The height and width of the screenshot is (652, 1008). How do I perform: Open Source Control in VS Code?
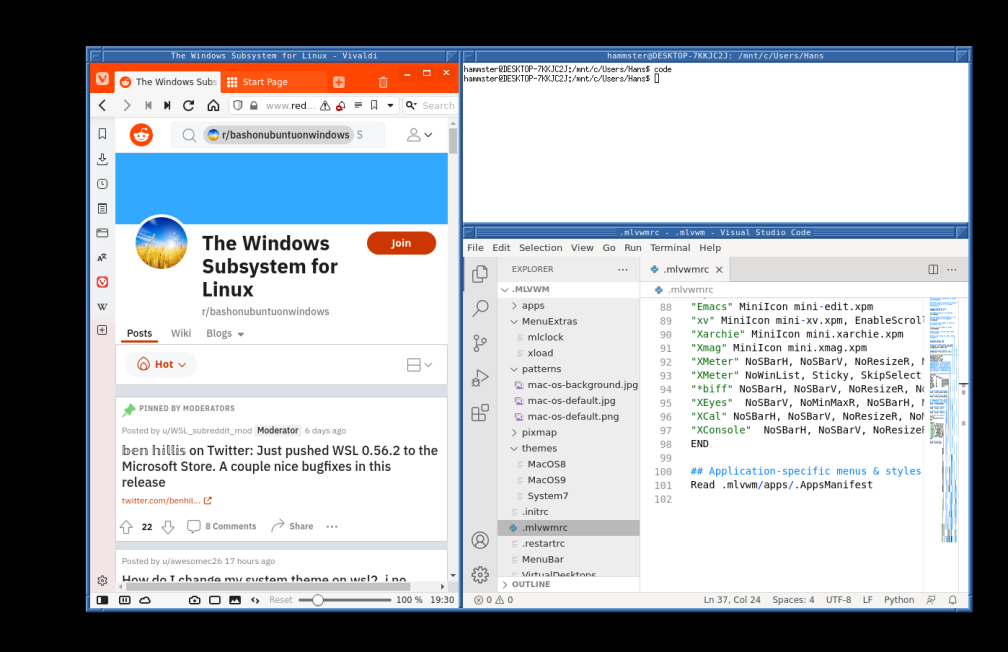click(x=480, y=343)
